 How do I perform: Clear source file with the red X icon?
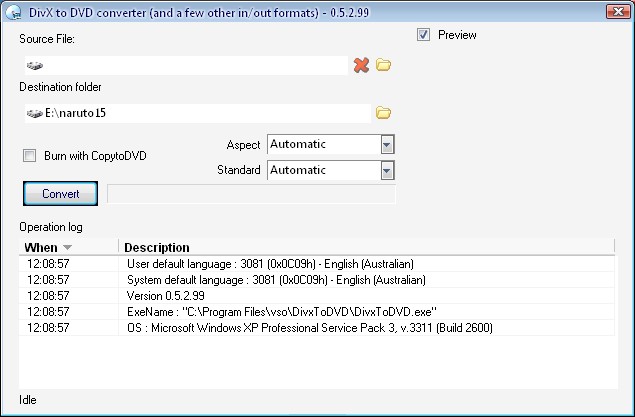[x=361, y=65]
